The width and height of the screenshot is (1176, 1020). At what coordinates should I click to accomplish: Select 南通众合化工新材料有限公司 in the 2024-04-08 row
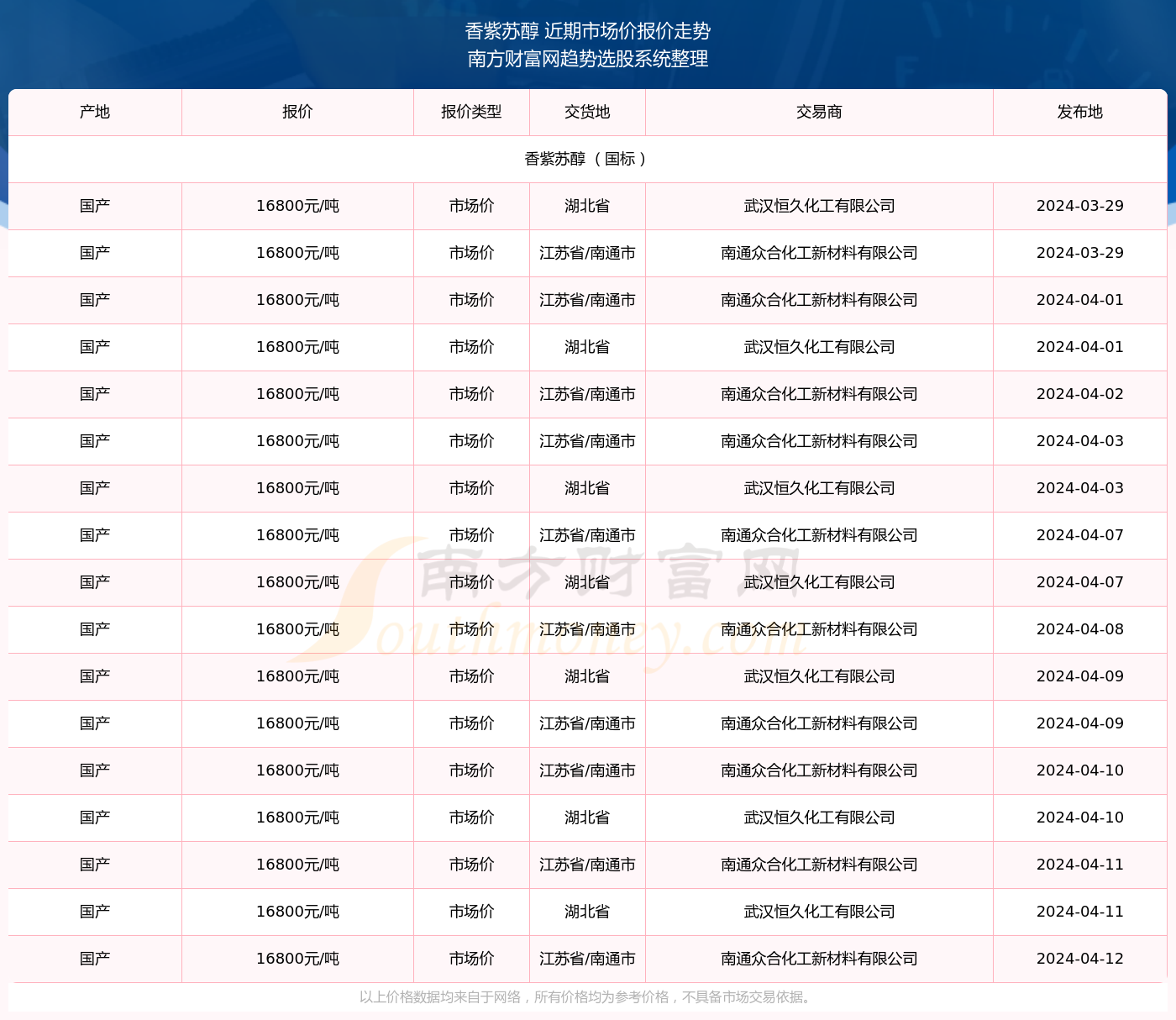tap(819, 629)
